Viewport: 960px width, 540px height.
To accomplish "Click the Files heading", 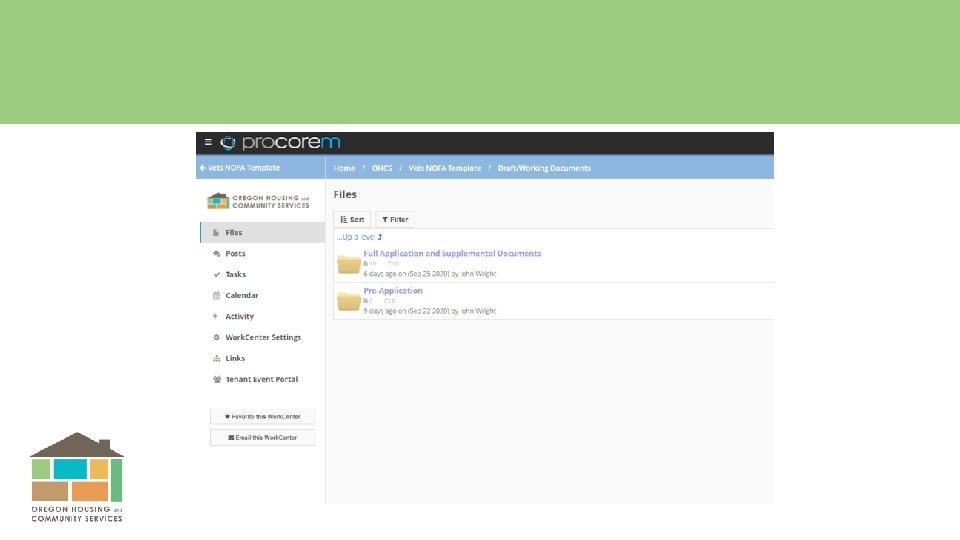I will 345,195.
